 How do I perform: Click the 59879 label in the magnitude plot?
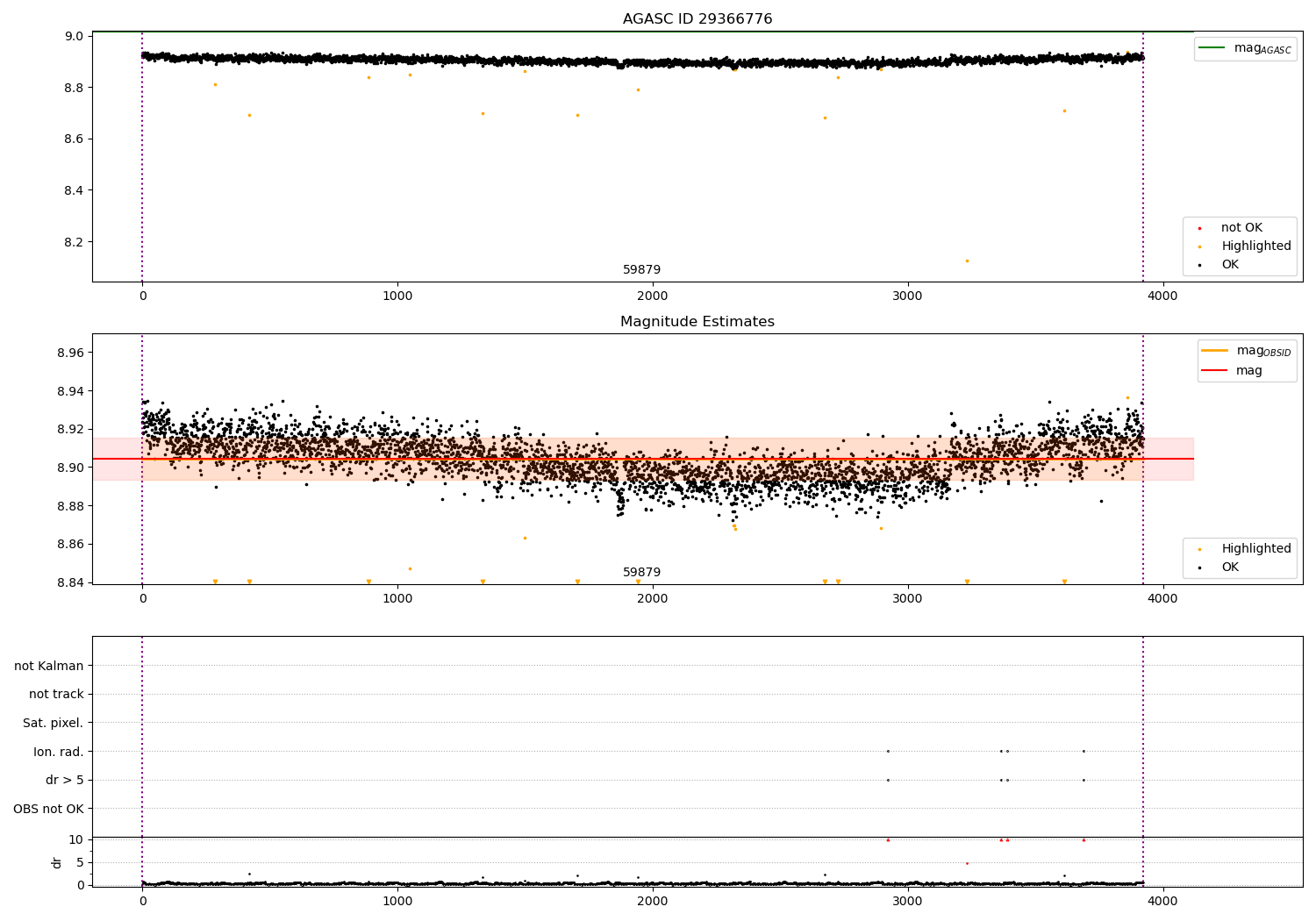[x=641, y=573]
